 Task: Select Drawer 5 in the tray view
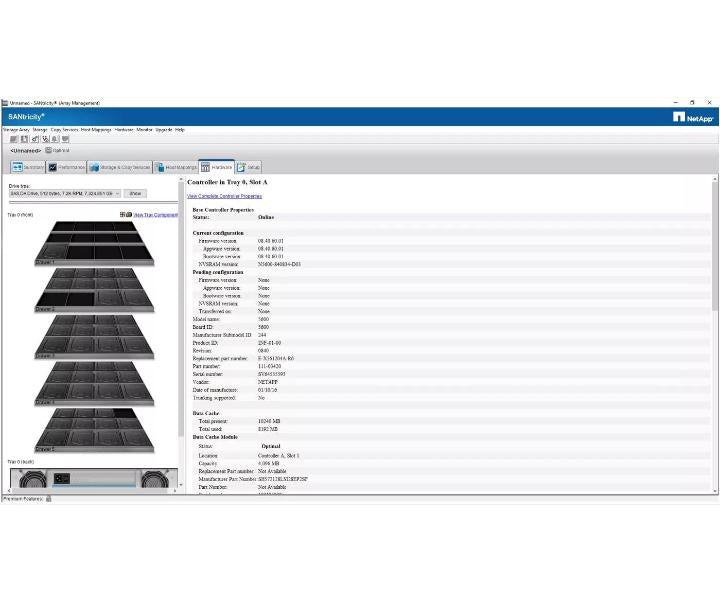[94, 431]
